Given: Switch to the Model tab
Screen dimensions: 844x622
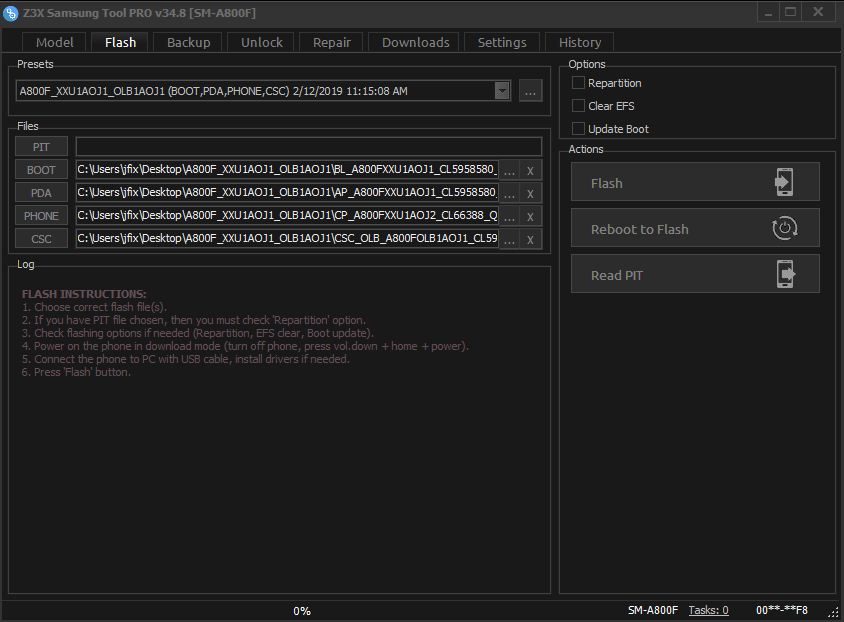Looking at the screenshot, I should point(54,43).
